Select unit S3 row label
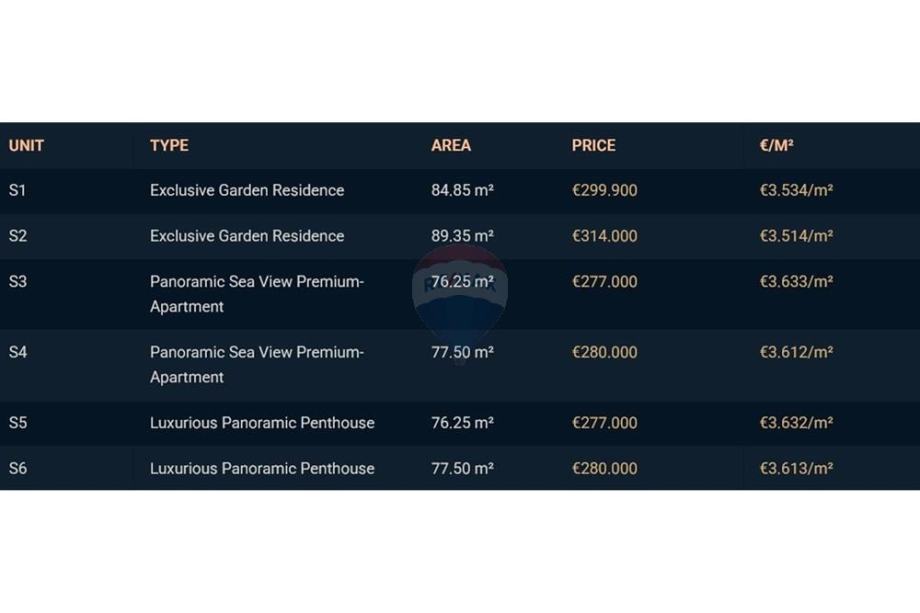The height and width of the screenshot is (613, 920). click(x=18, y=282)
